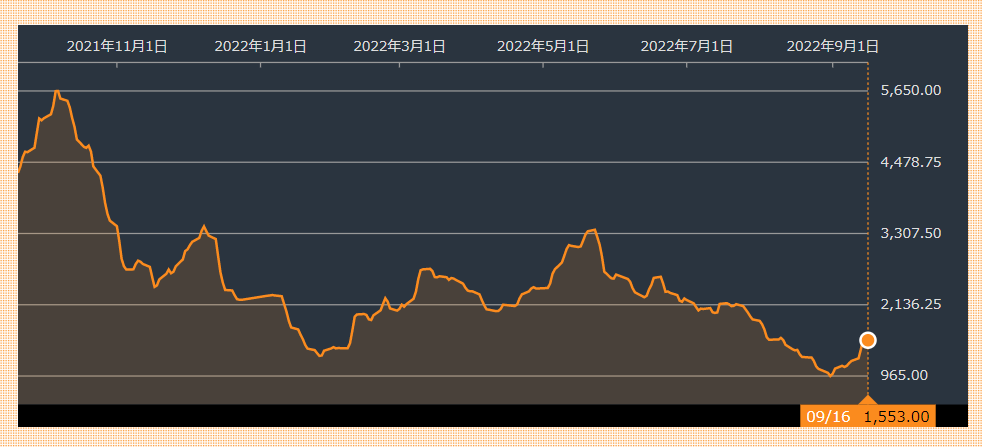Click the 5,650.00 price axis label
This screenshot has width=982, height=447.
point(911,90)
